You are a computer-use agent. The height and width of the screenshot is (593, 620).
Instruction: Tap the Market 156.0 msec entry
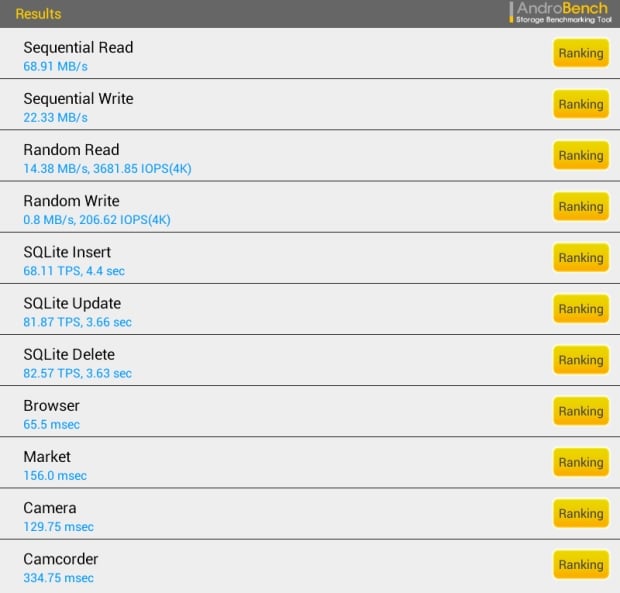310,462
